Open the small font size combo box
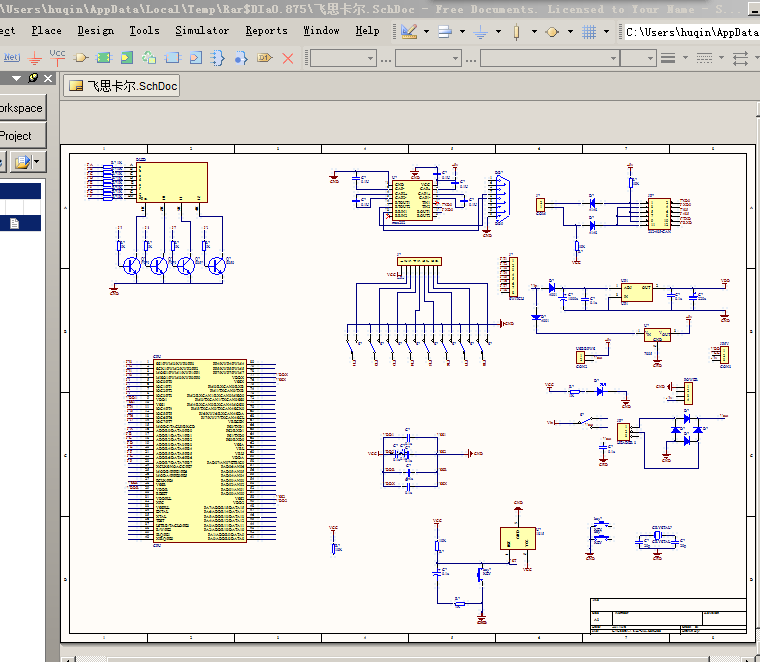The height and width of the screenshot is (662, 760). pos(638,58)
